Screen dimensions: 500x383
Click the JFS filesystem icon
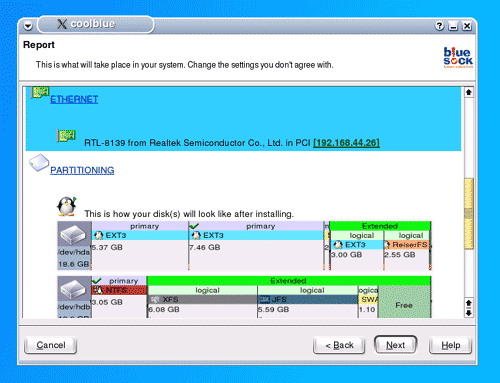point(264,299)
